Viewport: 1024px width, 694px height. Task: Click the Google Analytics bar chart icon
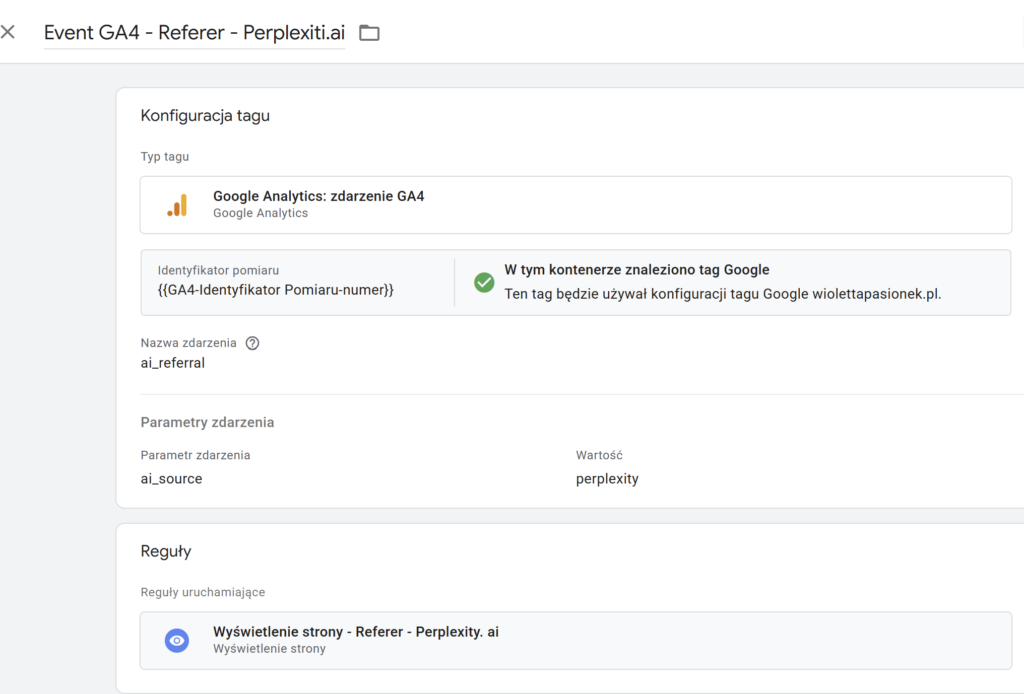[x=178, y=205]
